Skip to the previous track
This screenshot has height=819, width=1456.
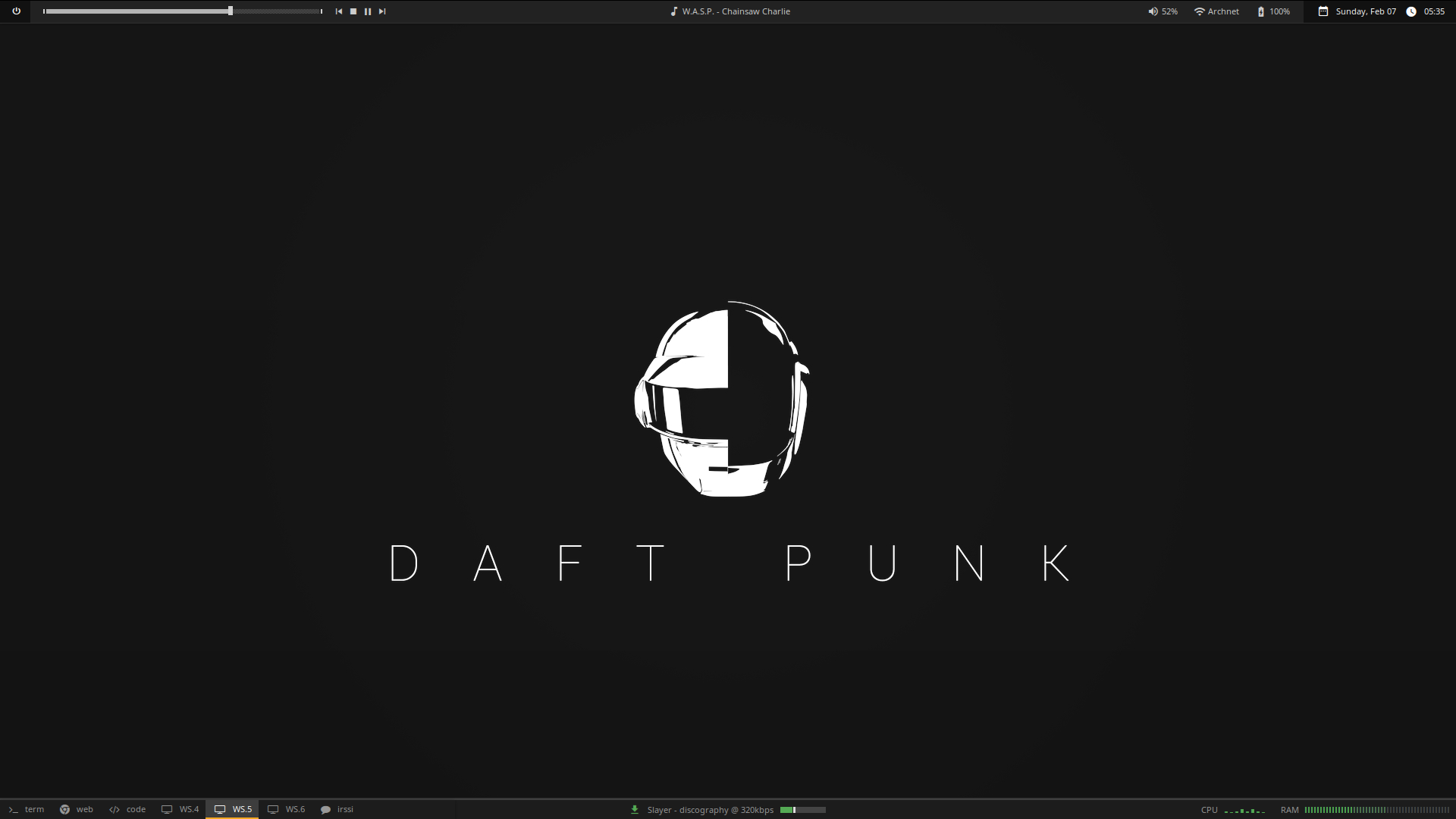338,11
